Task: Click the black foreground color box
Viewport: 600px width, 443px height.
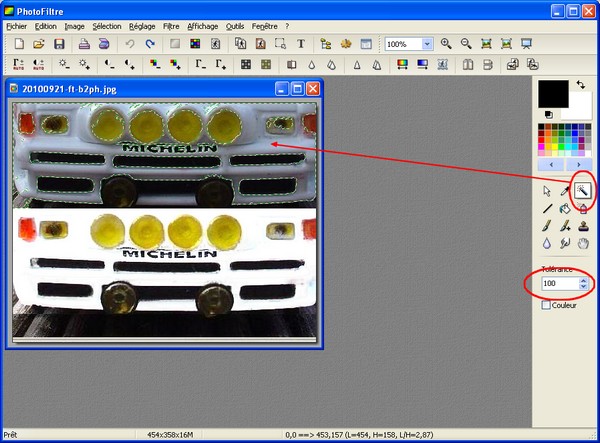Action: coord(553,94)
